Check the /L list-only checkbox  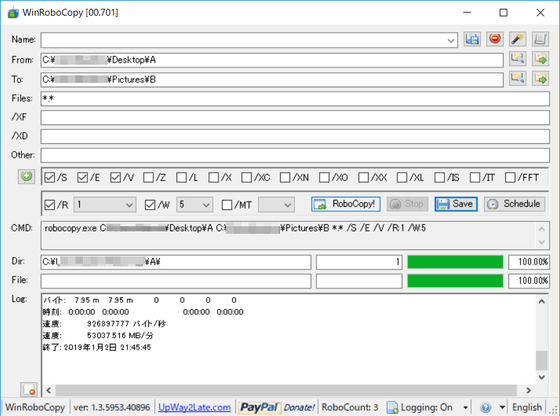pos(181,177)
